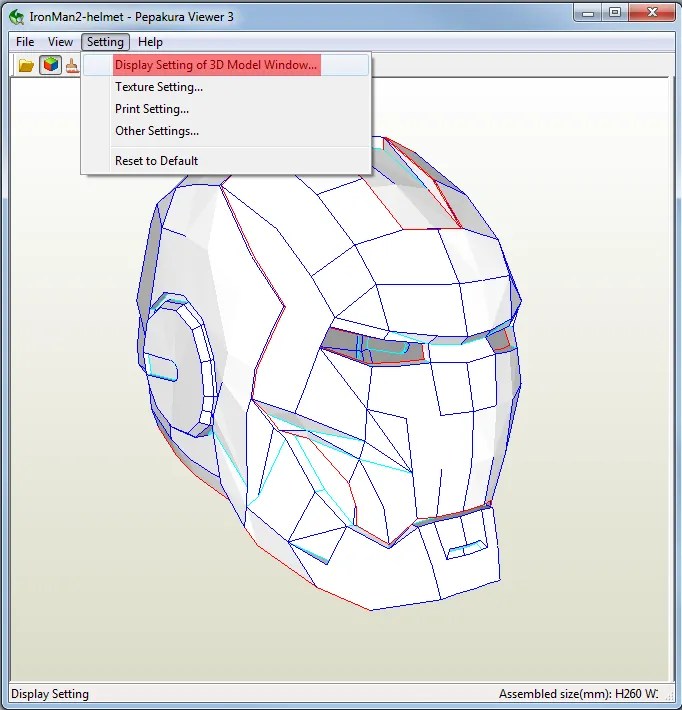Screen dimensions: 682x710
Task: Select Print Setting entry
Action: point(226,109)
